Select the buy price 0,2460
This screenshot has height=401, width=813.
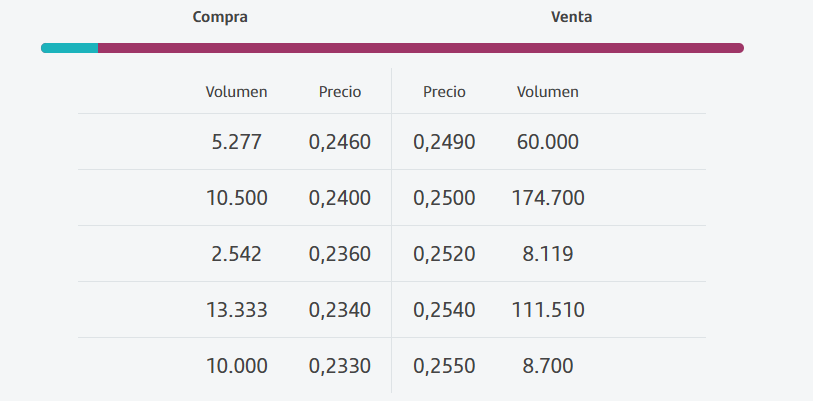[340, 142]
